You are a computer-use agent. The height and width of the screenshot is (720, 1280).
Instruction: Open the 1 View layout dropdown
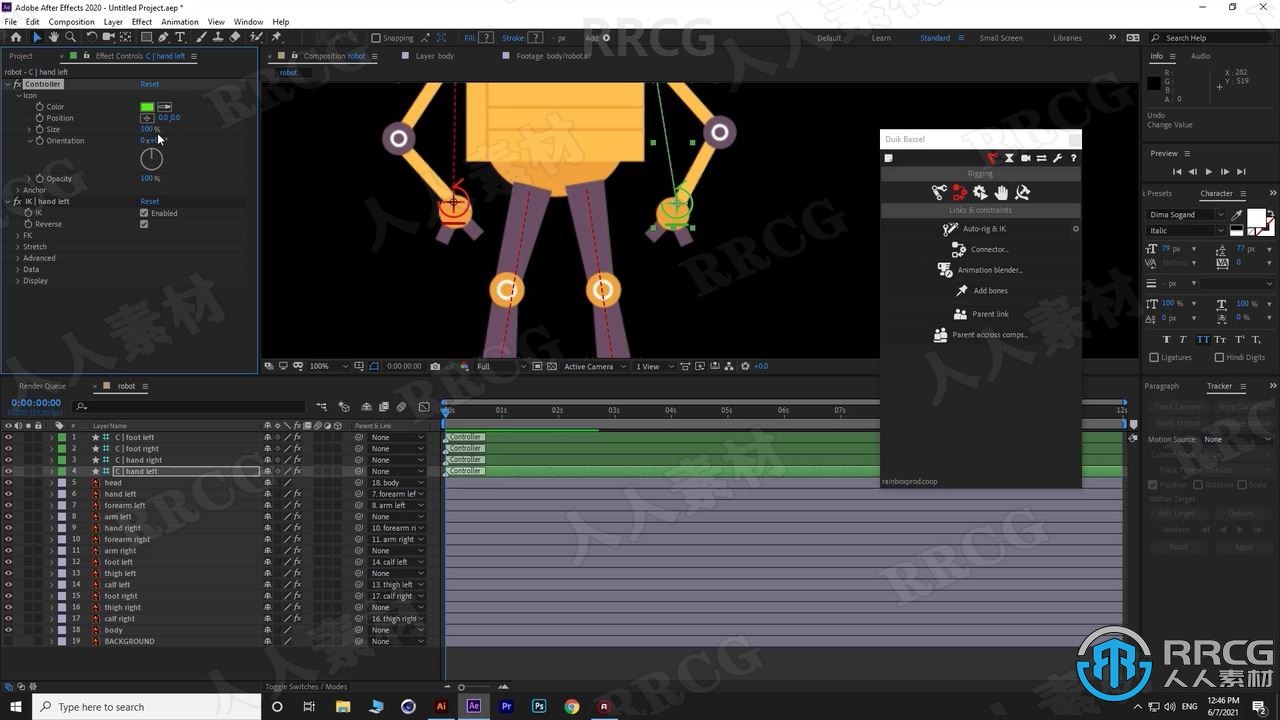pyautogui.click(x=653, y=366)
